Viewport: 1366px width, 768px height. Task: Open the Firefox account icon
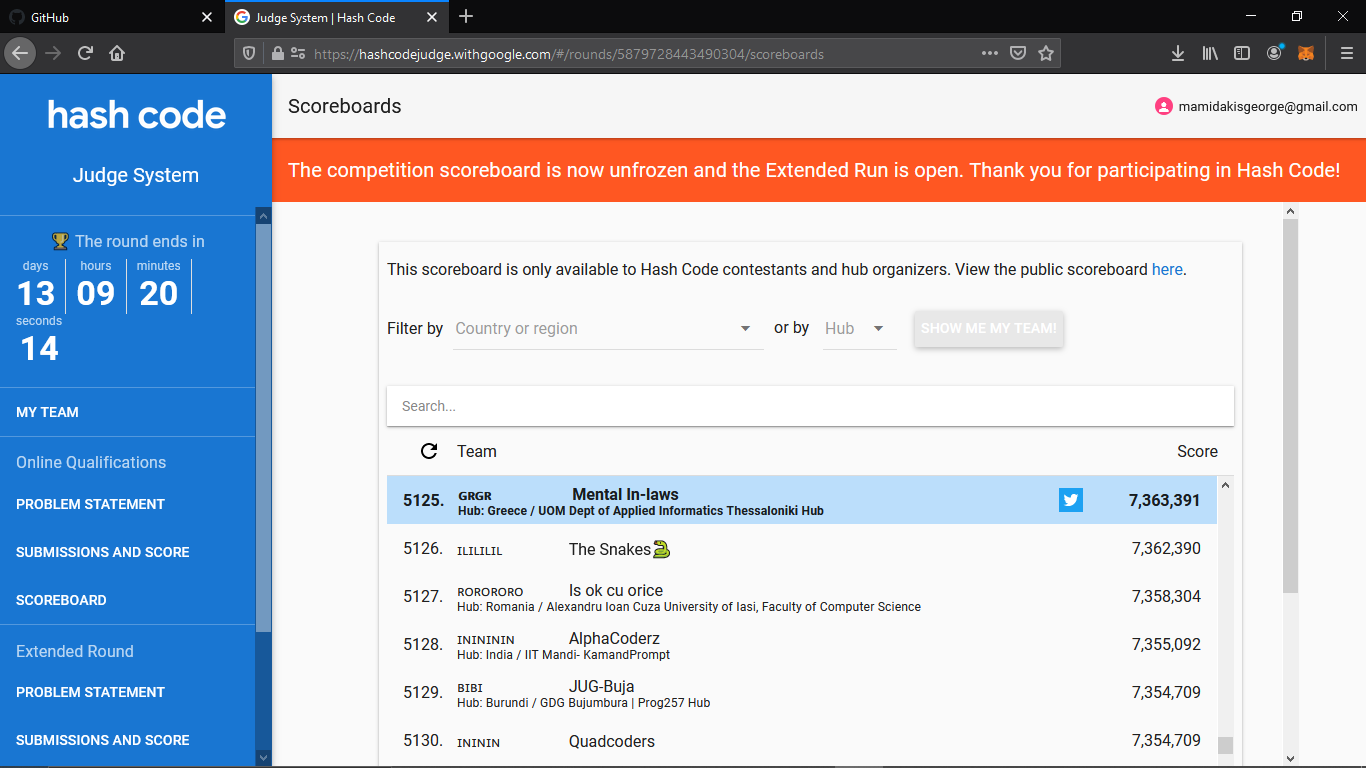pyautogui.click(x=1274, y=54)
